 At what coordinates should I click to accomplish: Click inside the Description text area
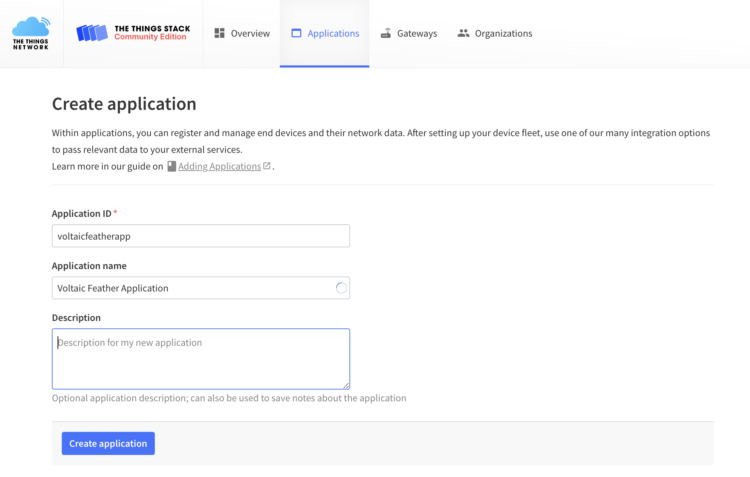coord(201,359)
